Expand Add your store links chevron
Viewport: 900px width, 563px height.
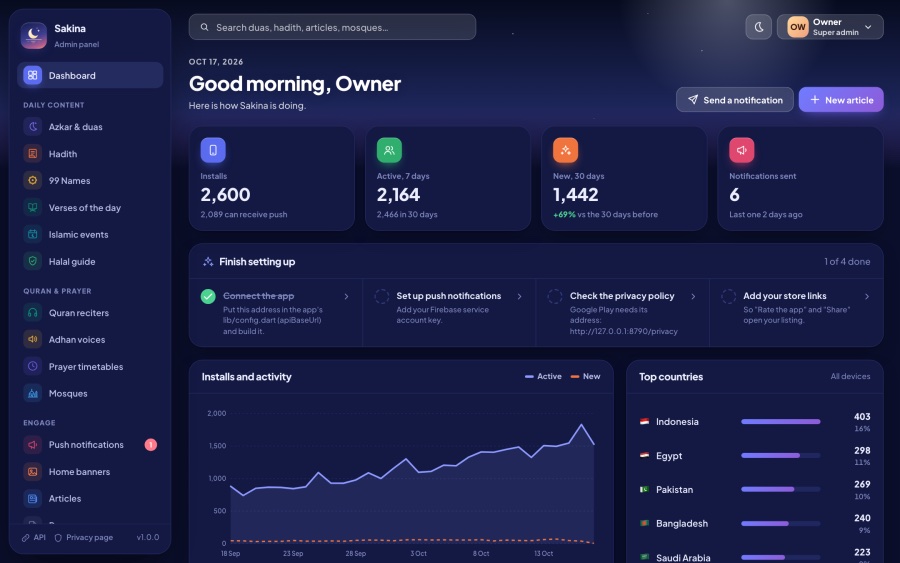pos(867,296)
